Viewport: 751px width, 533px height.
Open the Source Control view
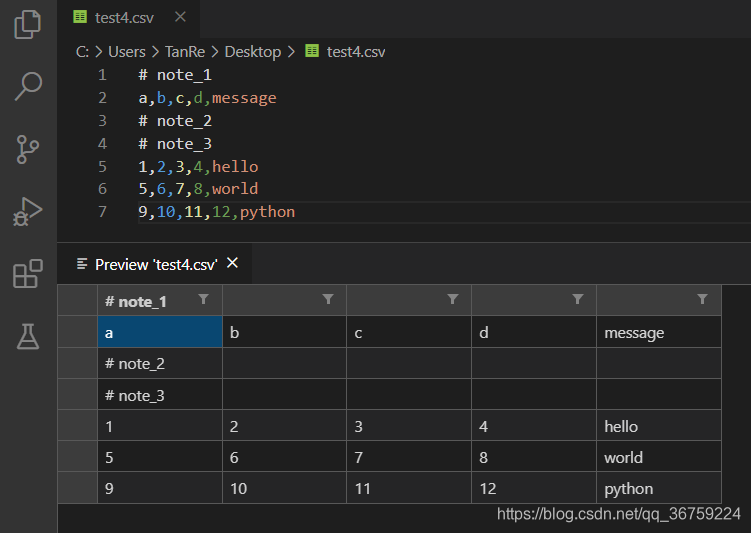point(28,149)
